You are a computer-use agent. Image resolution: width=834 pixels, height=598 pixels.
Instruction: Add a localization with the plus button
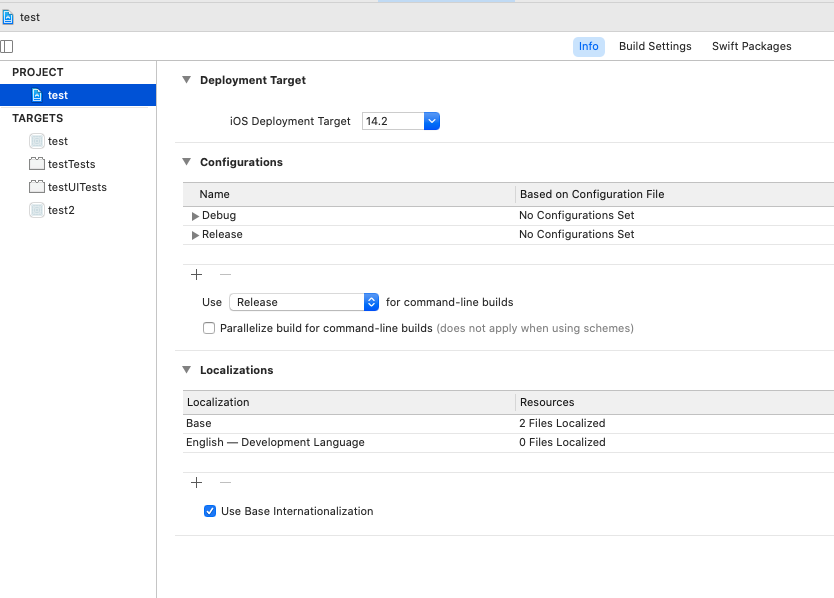196,482
